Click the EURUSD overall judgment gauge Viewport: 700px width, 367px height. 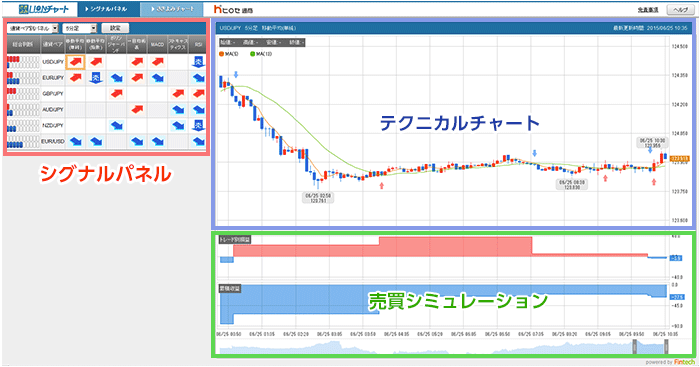(x=23, y=142)
